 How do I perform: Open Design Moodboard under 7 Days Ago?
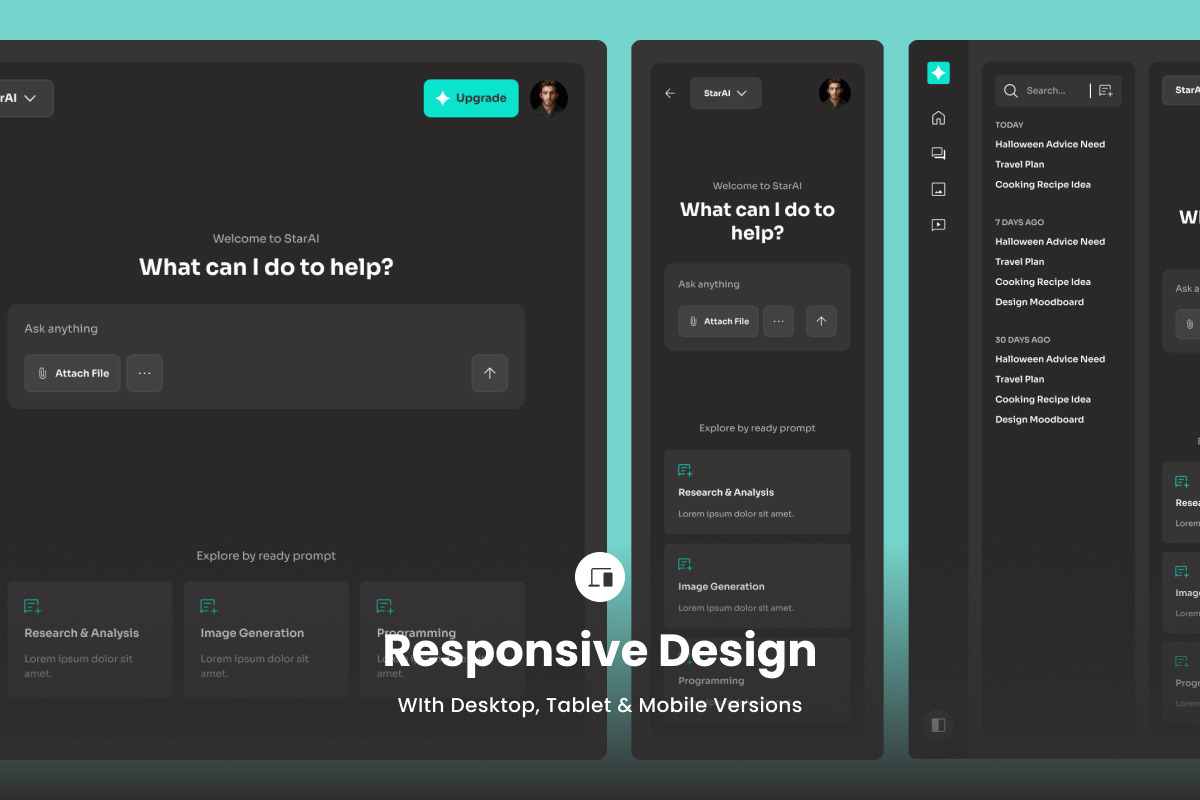point(1039,302)
